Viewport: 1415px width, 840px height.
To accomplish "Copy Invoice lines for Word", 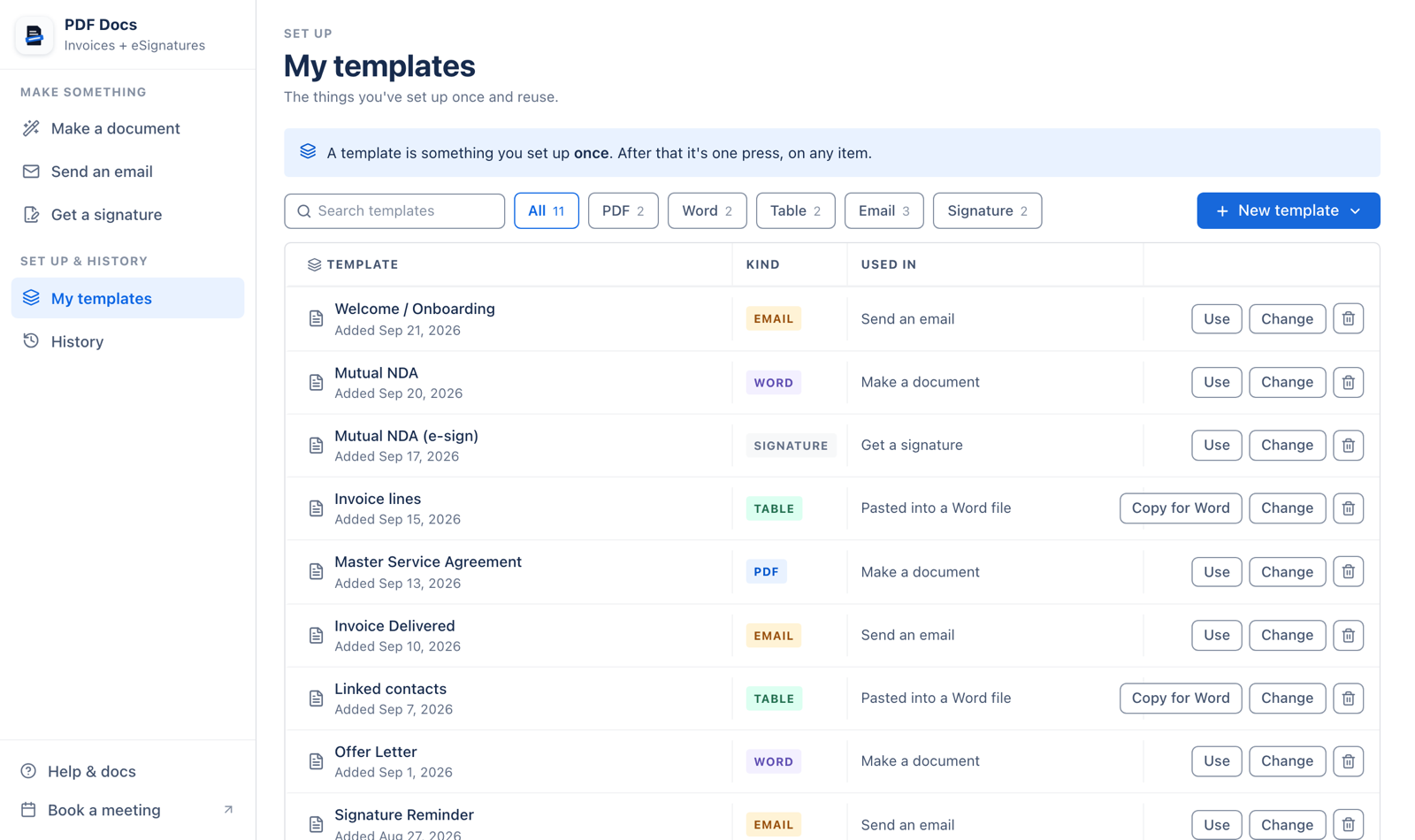I will pos(1180,508).
